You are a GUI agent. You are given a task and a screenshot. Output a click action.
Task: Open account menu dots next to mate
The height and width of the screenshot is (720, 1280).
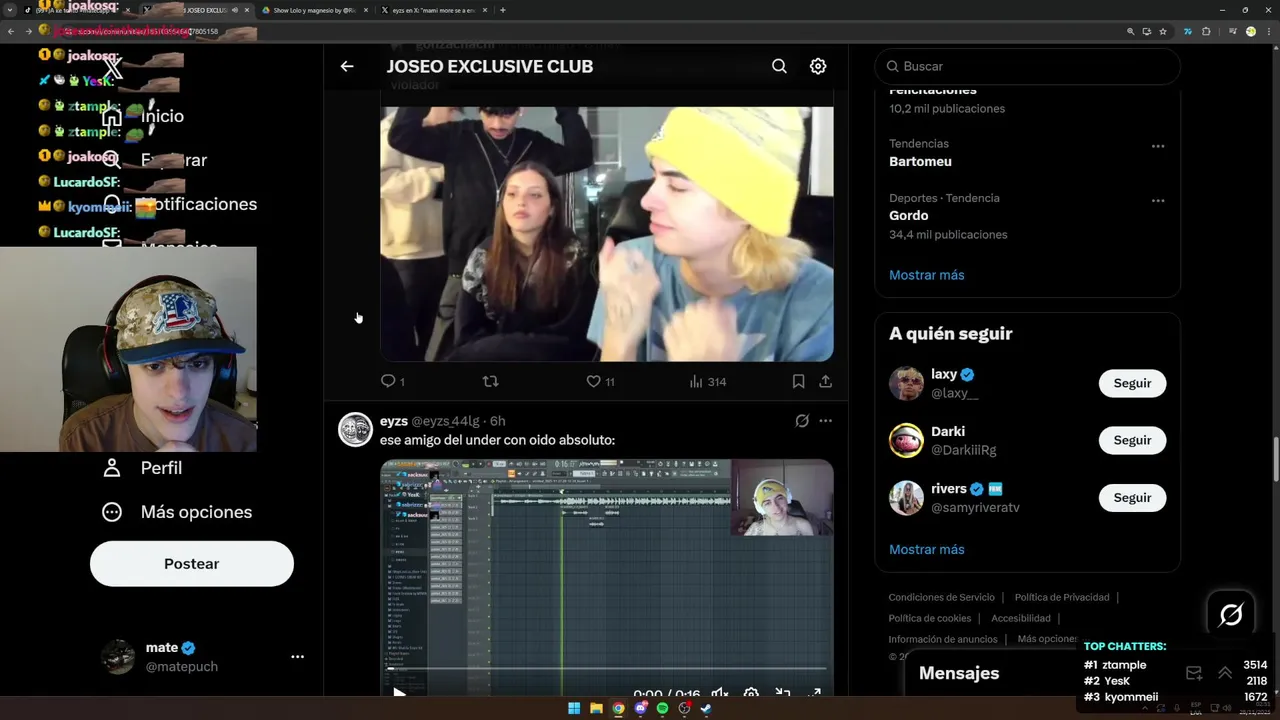point(297,657)
